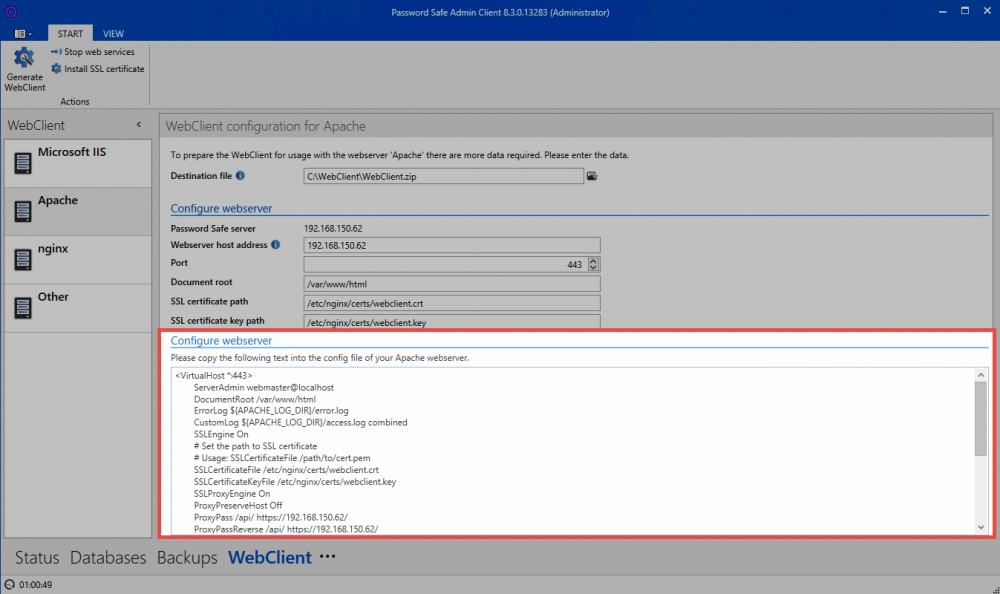Click the session timer clock icon
The width and height of the screenshot is (1000, 594).
click(10, 584)
